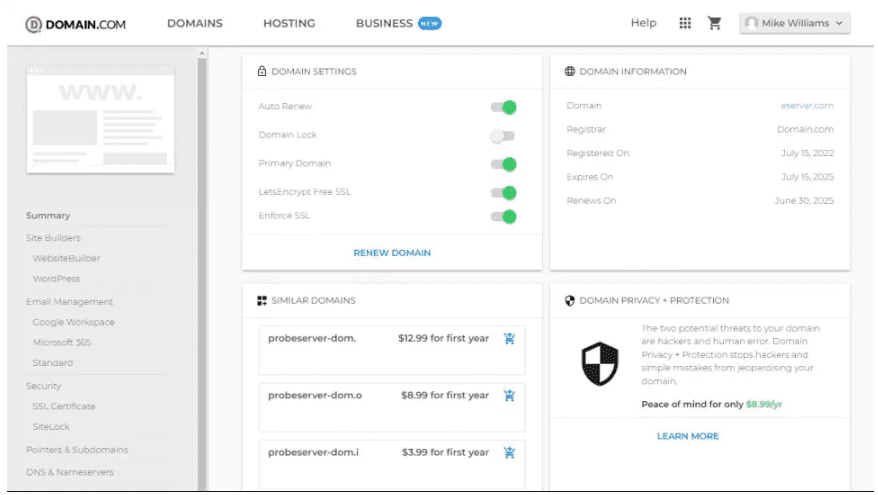The height and width of the screenshot is (495, 878).
Task: Toggle Primary Domain switch
Action: click(x=503, y=164)
